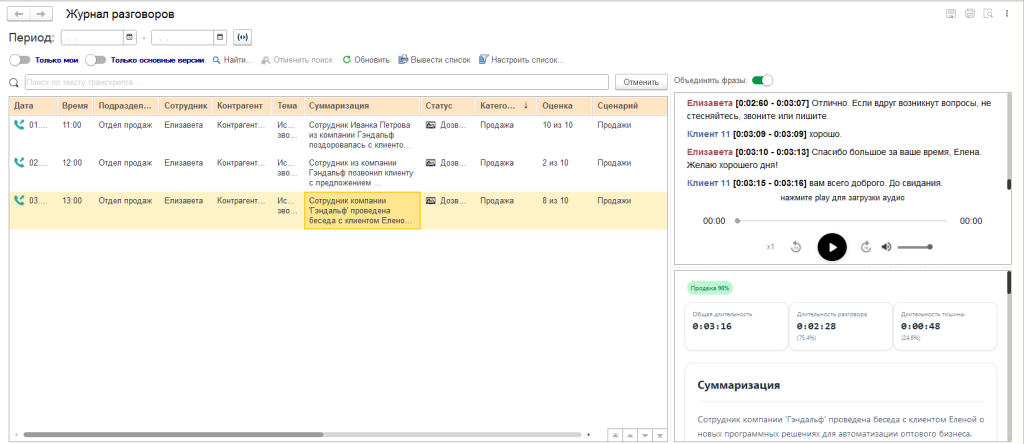Open the start date calendar picker
The width and height of the screenshot is (1024, 444).
coord(129,37)
